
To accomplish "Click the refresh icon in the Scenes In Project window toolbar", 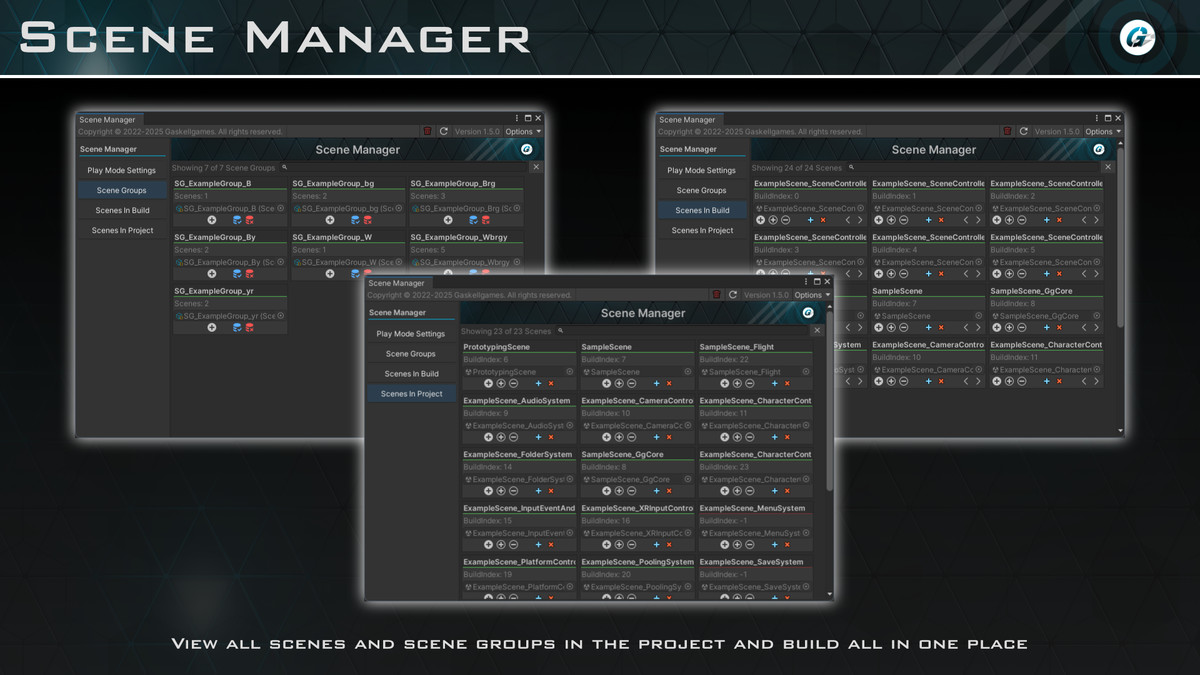I will pos(732,294).
